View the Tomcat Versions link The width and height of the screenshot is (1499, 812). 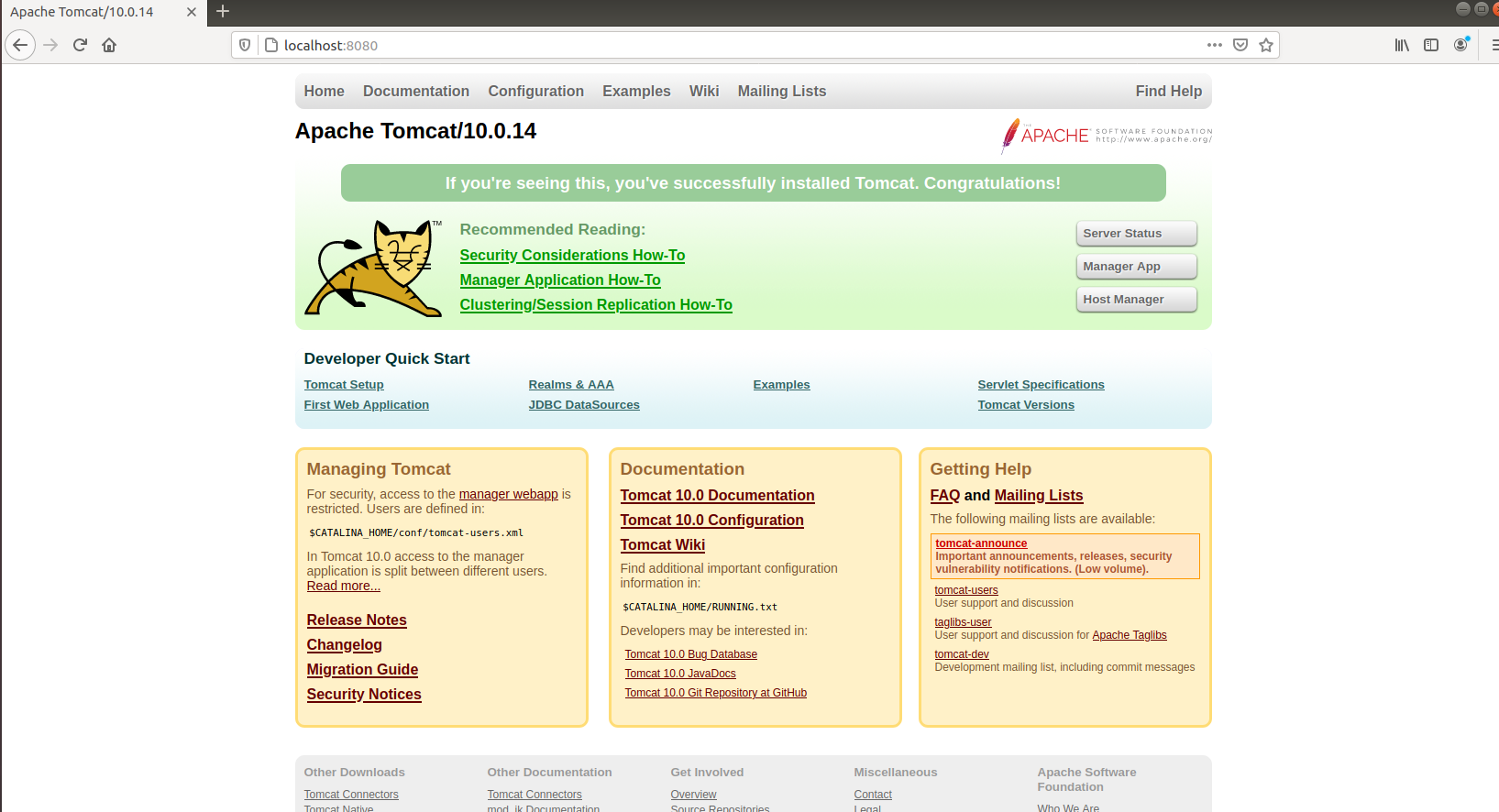click(x=1026, y=405)
